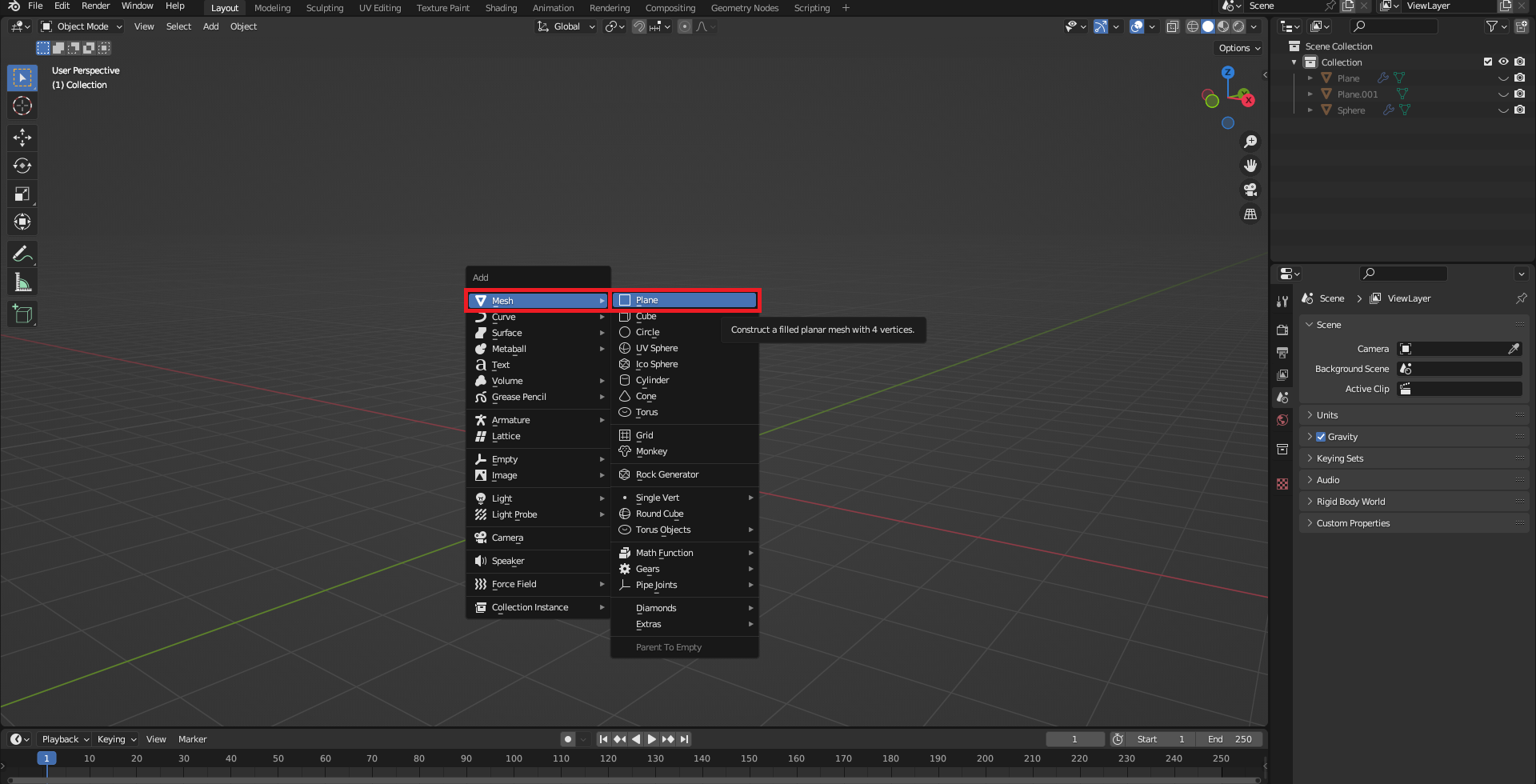Open viewport Options dropdown
The height and width of the screenshot is (784, 1536).
(x=1239, y=48)
